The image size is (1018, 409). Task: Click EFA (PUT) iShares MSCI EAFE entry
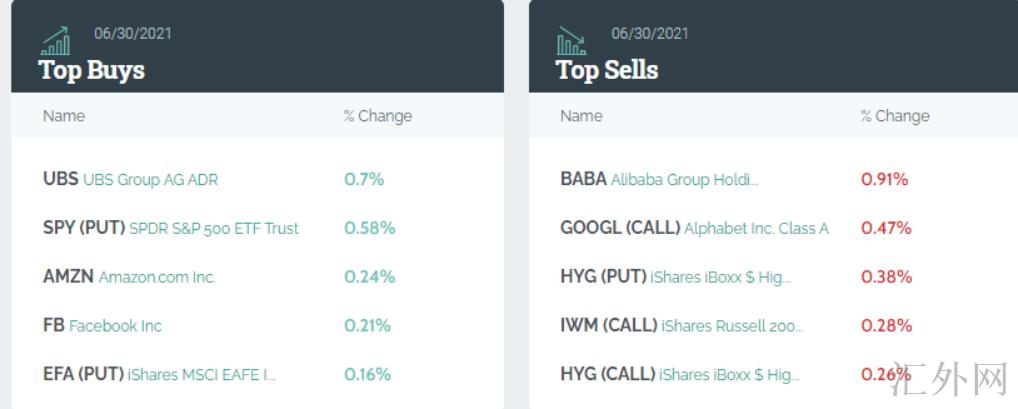pos(159,375)
